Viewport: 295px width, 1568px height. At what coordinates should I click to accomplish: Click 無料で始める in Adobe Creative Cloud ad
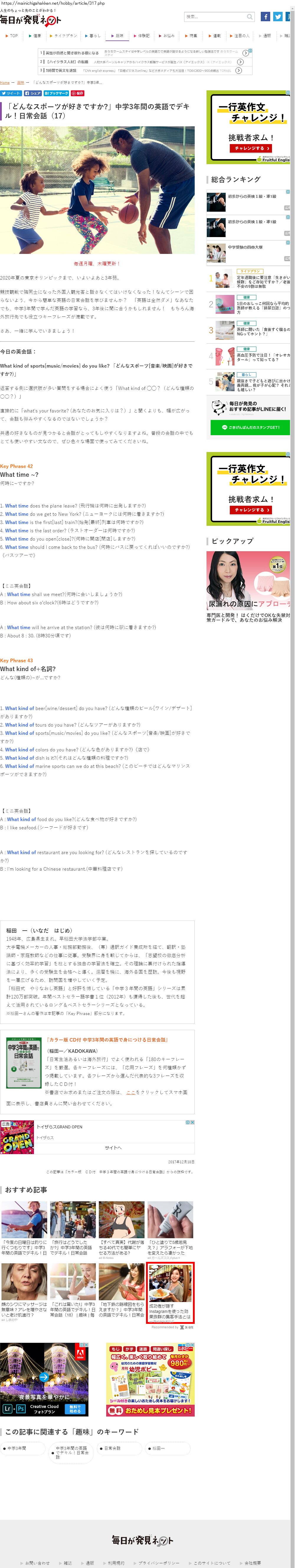pyautogui.click(x=75, y=1409)
